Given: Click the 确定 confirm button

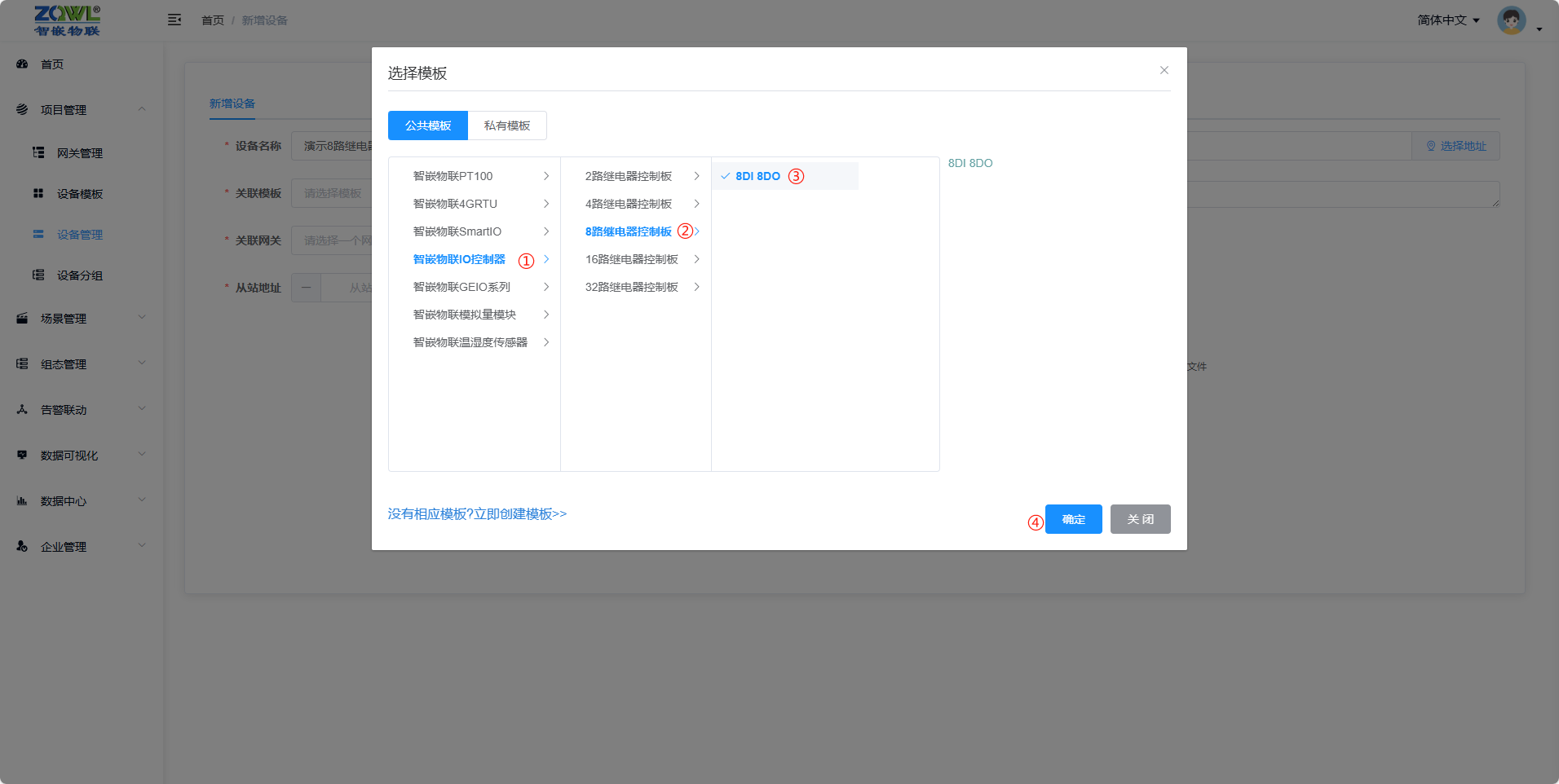Looking at the screenshot, I should [1074, 519].
